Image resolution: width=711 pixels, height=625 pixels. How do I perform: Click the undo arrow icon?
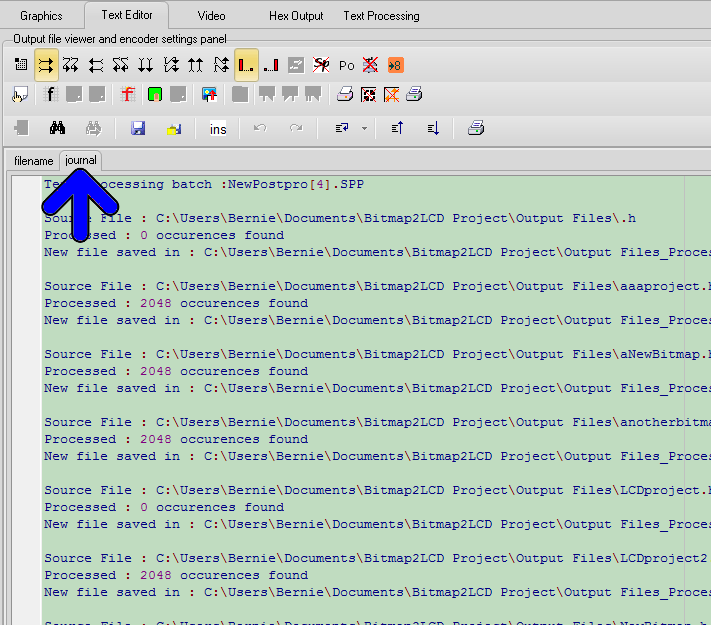pyautogui.click(x=260, y=128)
